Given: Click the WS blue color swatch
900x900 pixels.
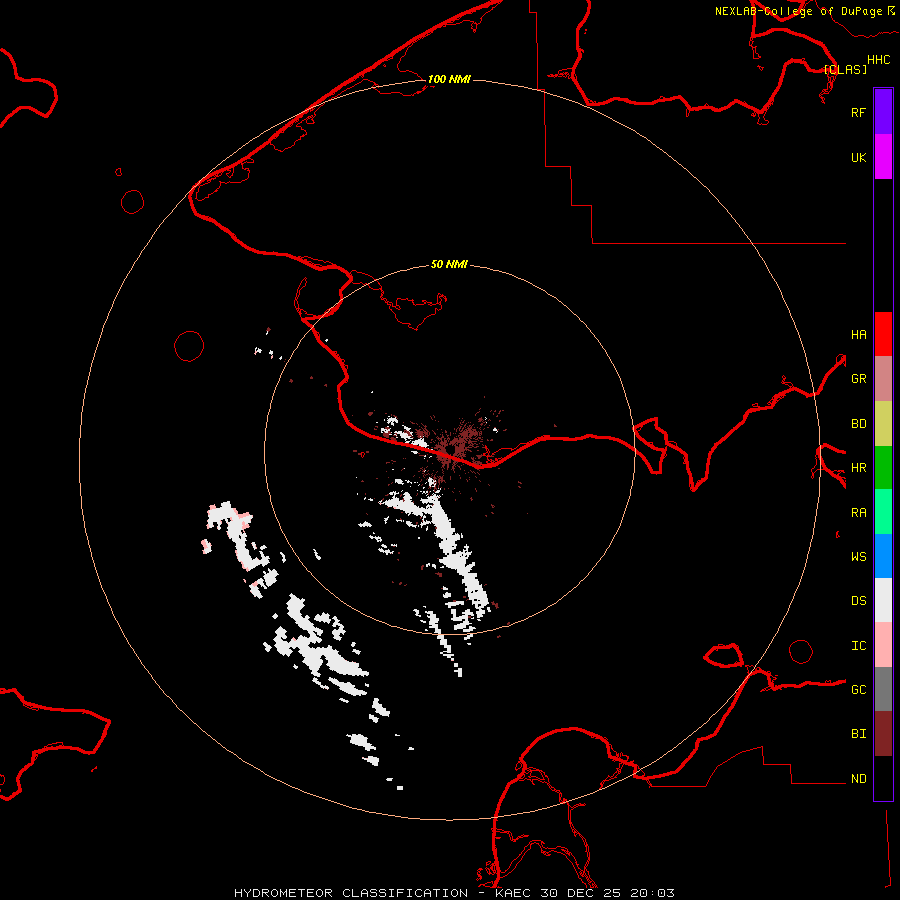Looking at the screenshot, I should point(883,556).
